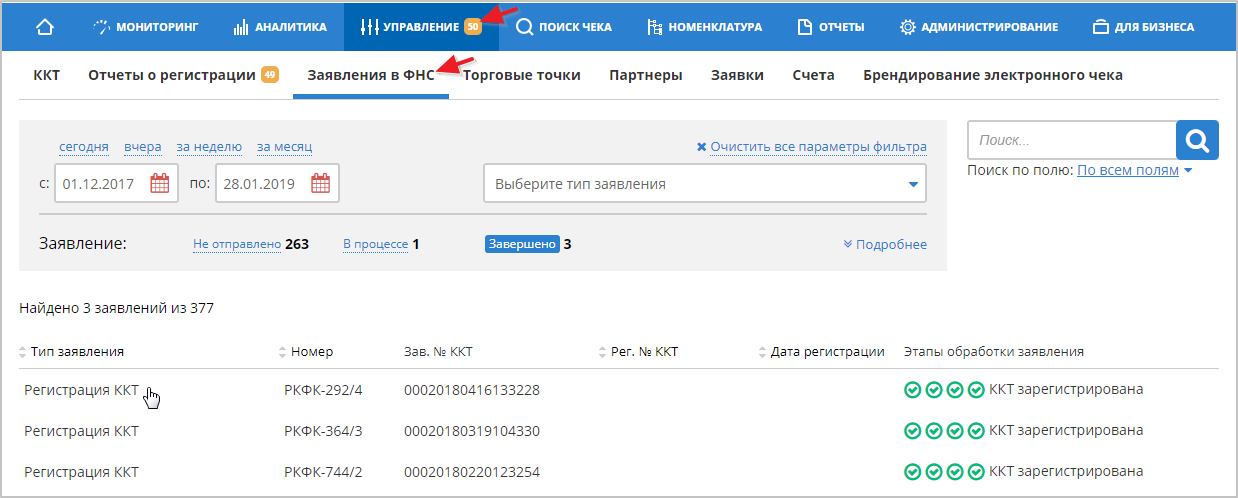The image size is (1238, 498).
Task: Toggle the Завершено status filter
Action: point(522,244)
